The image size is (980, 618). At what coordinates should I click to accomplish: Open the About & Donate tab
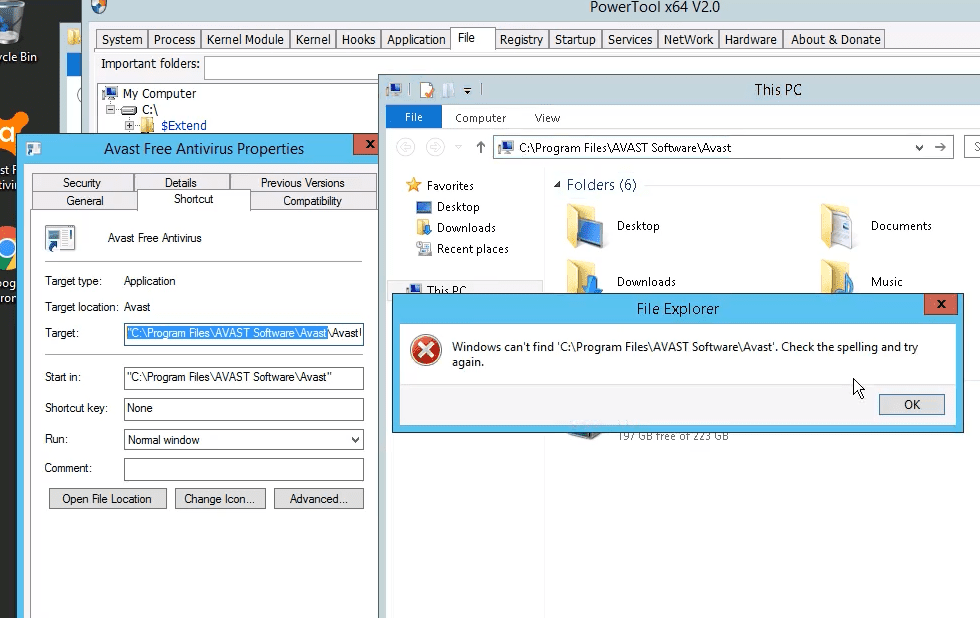pos(836,39)
